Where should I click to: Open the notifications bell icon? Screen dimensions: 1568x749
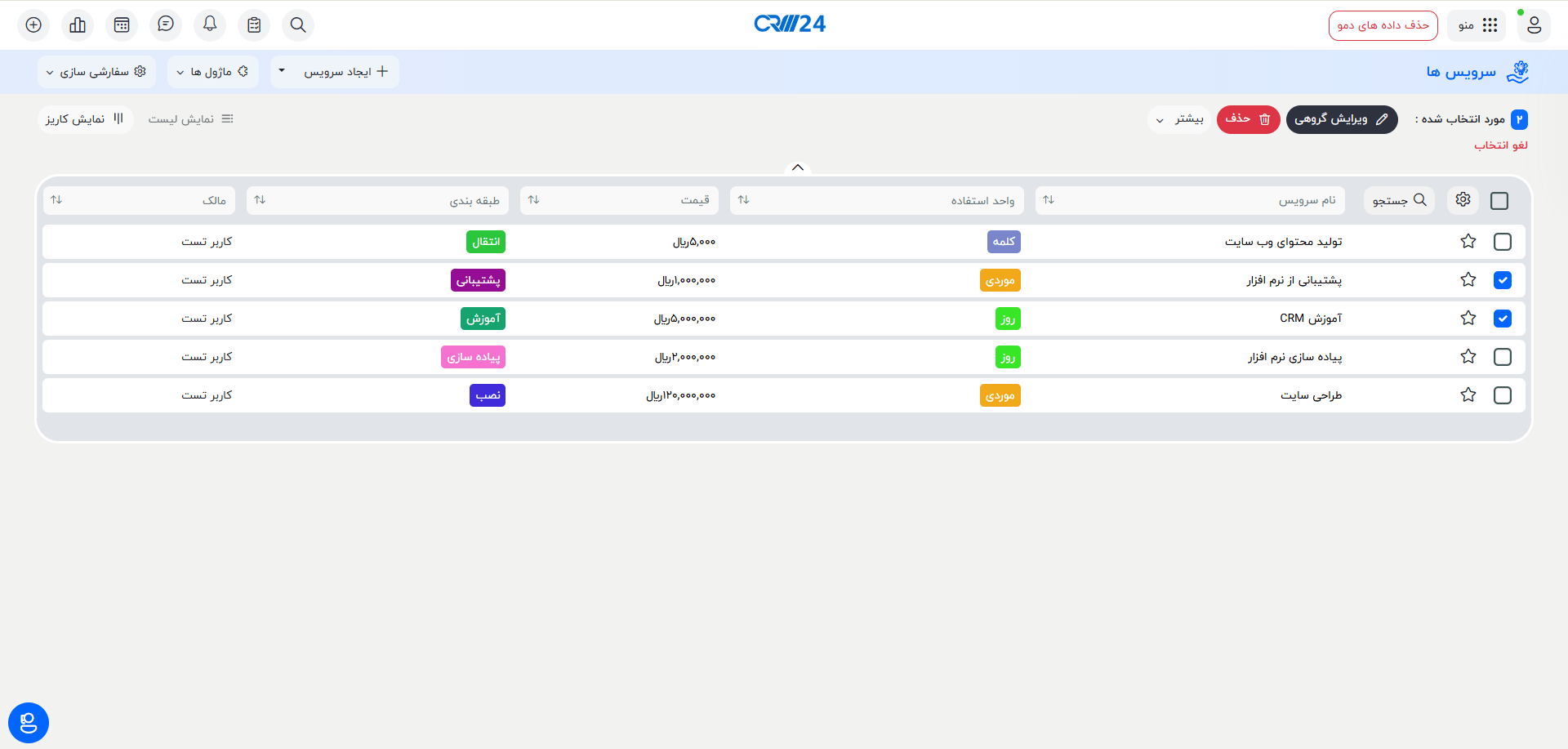pos(210,25)
